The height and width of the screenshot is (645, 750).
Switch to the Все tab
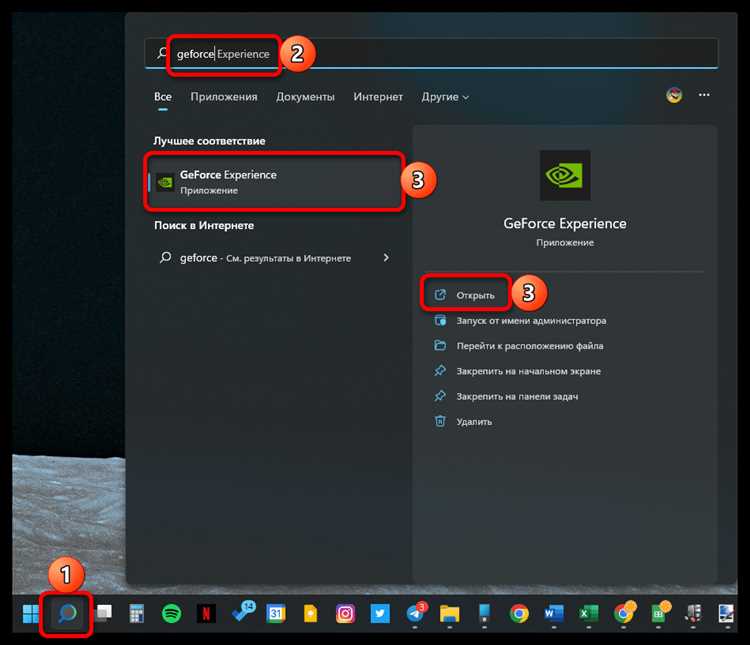[x=163, y=97]
